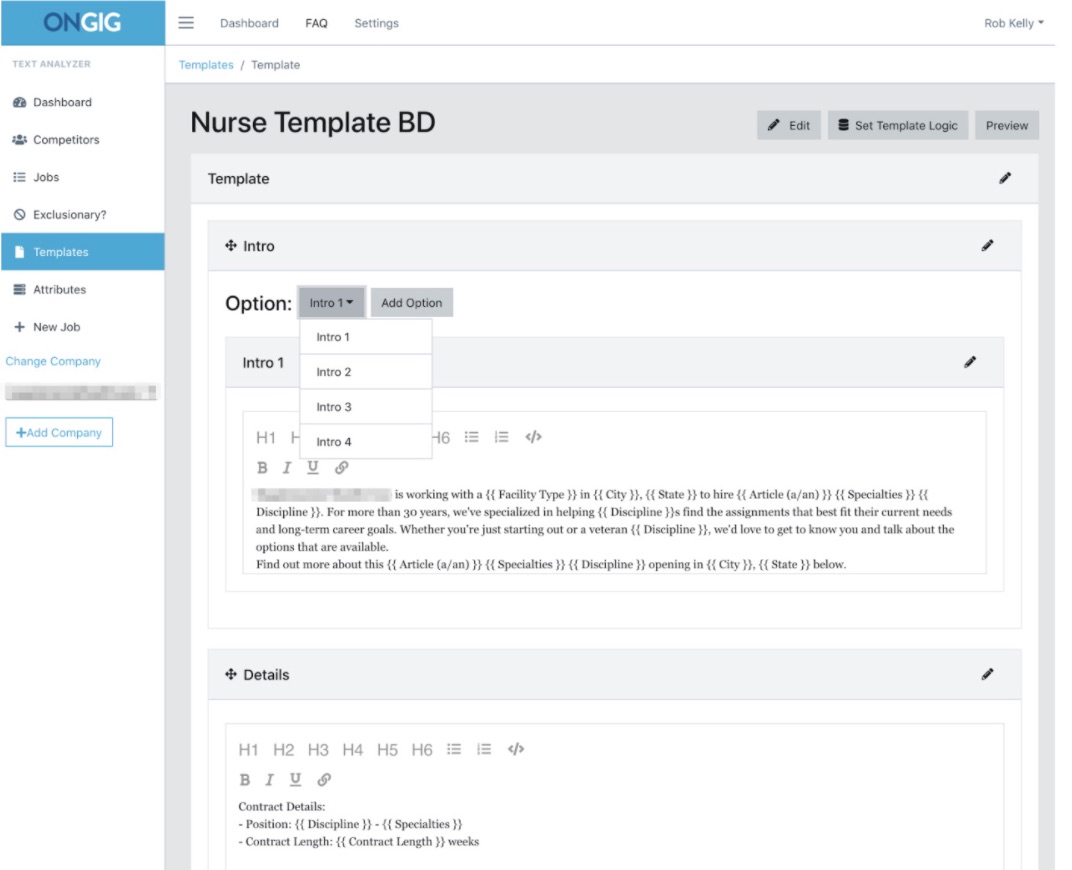Viewport: 1072px width, 870px height.
Task: Click code view icon in Details editor
Action: tap(515, 749)
